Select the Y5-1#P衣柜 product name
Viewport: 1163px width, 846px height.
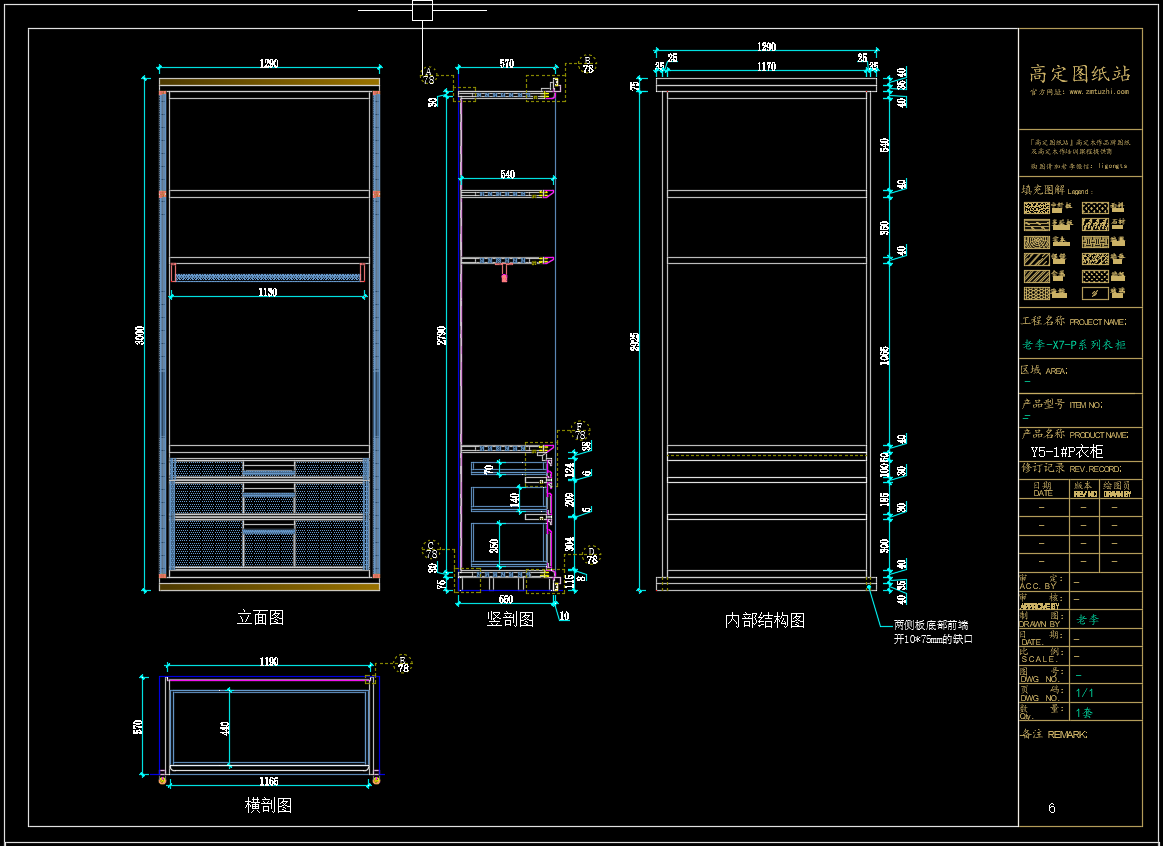(x=1067, y=452)
